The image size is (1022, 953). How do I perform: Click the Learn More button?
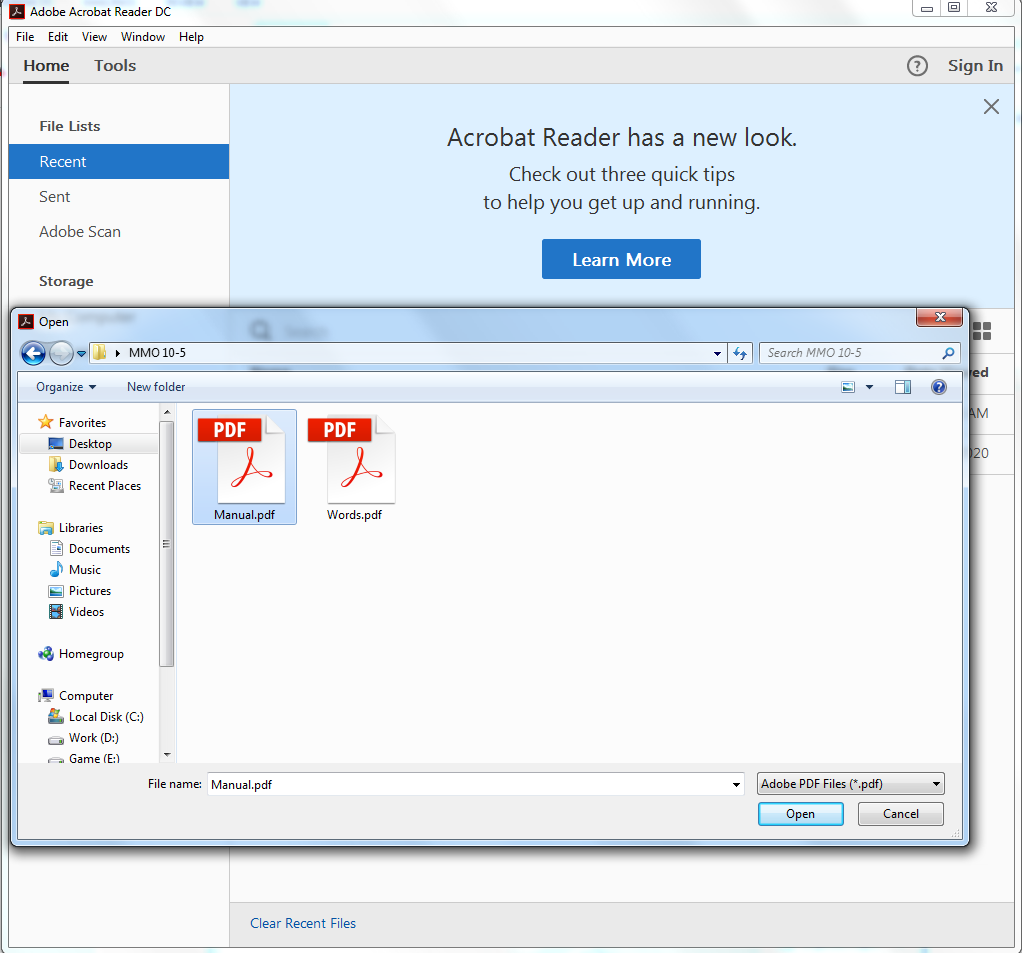pyautogui.click(x=621, y=259)
